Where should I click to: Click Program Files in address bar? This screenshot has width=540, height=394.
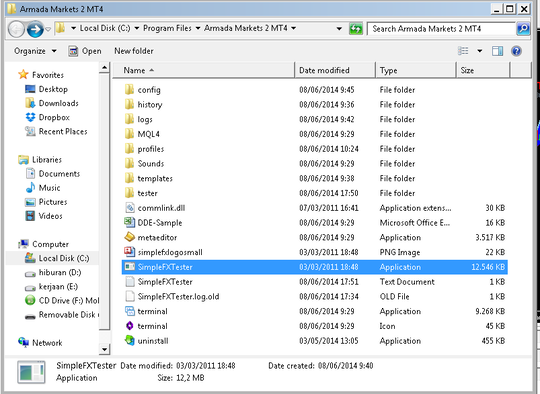click(167, 28)
